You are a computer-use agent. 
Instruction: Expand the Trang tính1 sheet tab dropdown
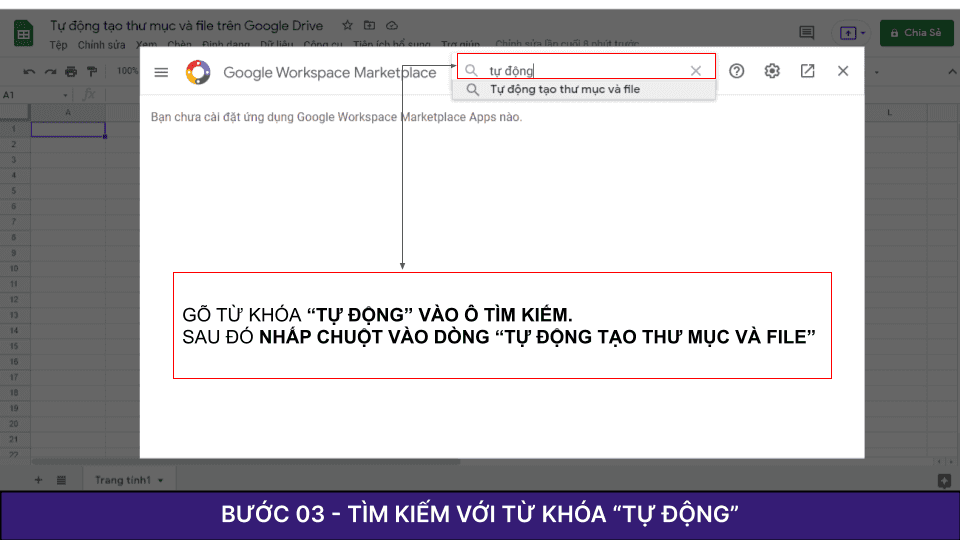point(160,481)
